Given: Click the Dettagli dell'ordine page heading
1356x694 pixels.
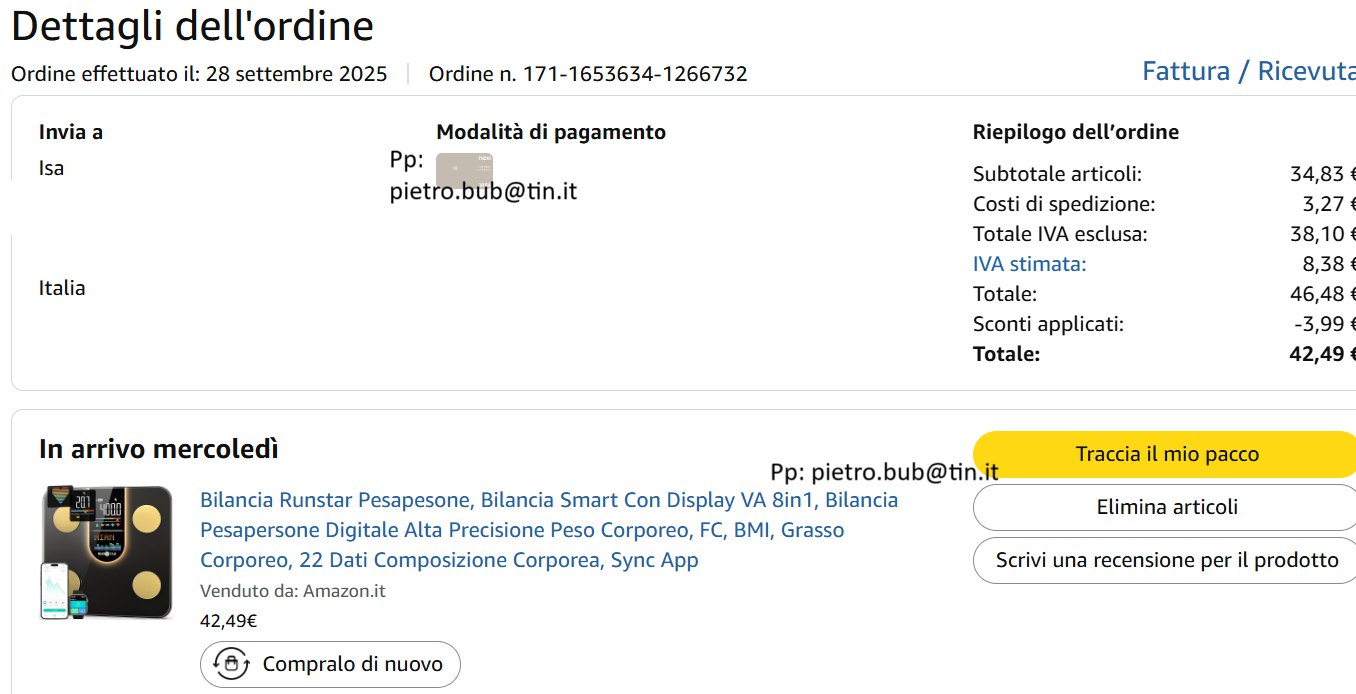Looking at the screenshot, I should (192, 26).
